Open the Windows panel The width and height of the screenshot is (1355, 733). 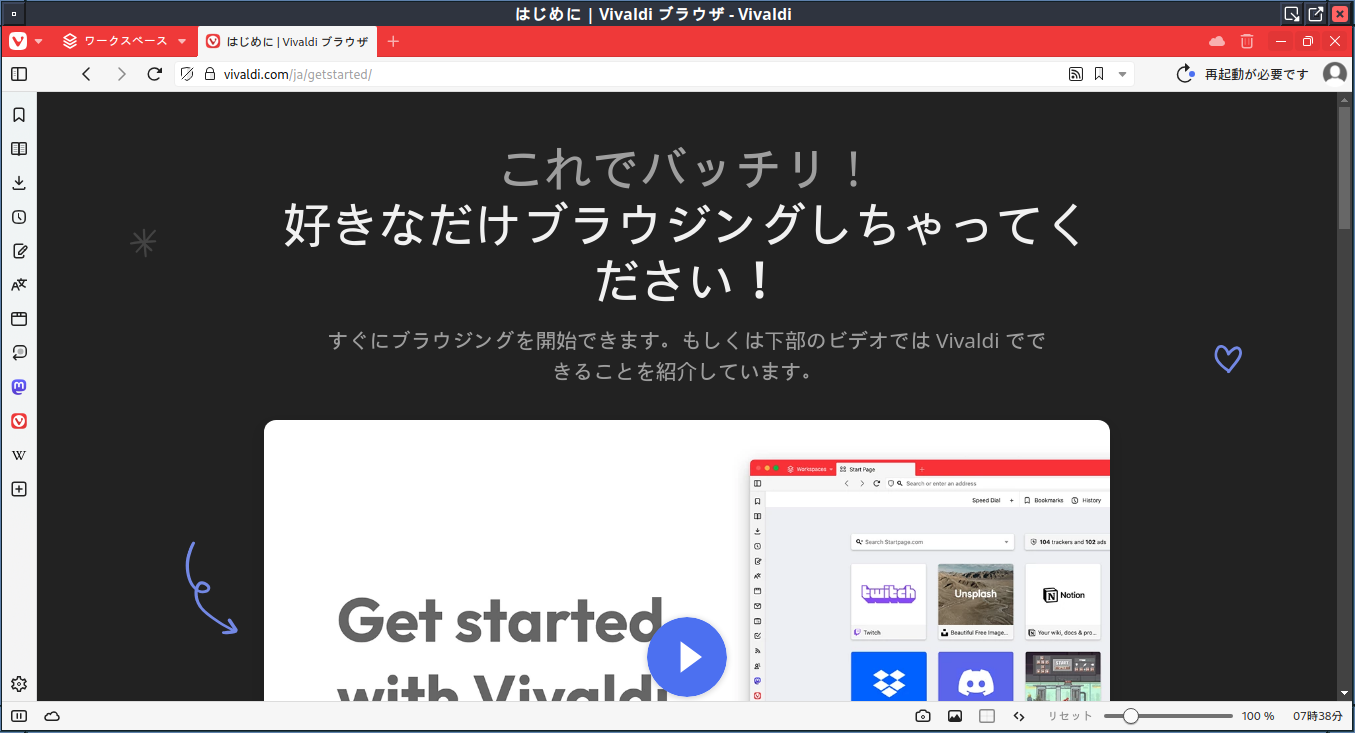click(19, 319)
